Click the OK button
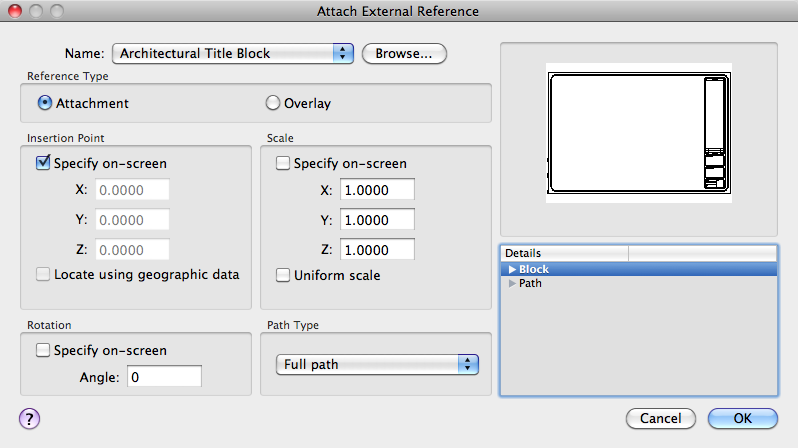Image resolution: width=798 pixels, height=448 pixels. (742, 417)
